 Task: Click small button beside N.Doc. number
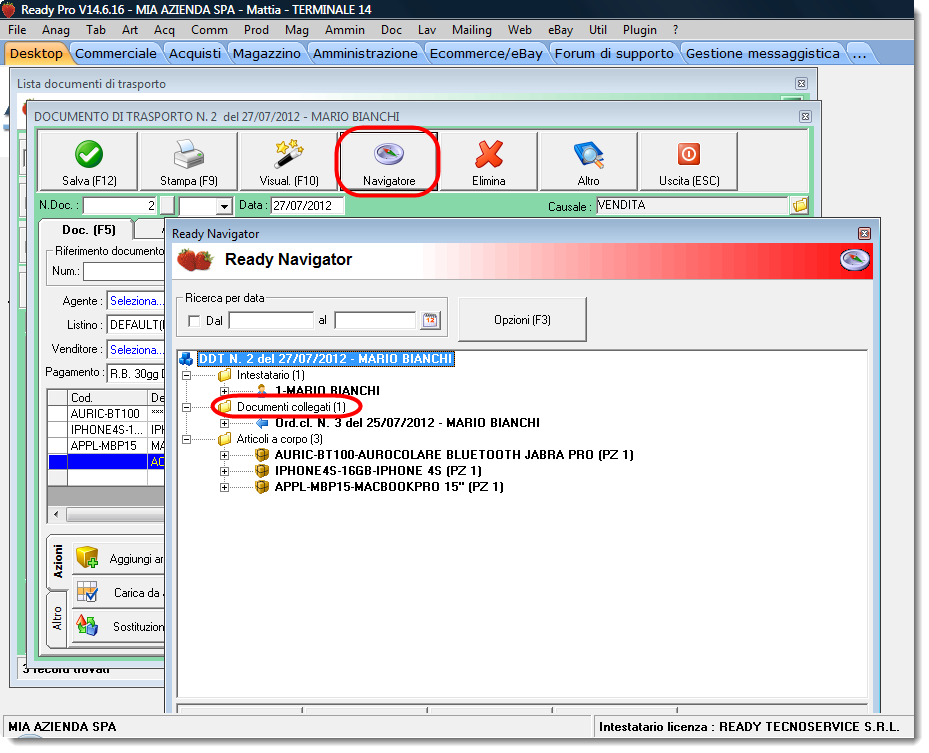tap(168, 206)
